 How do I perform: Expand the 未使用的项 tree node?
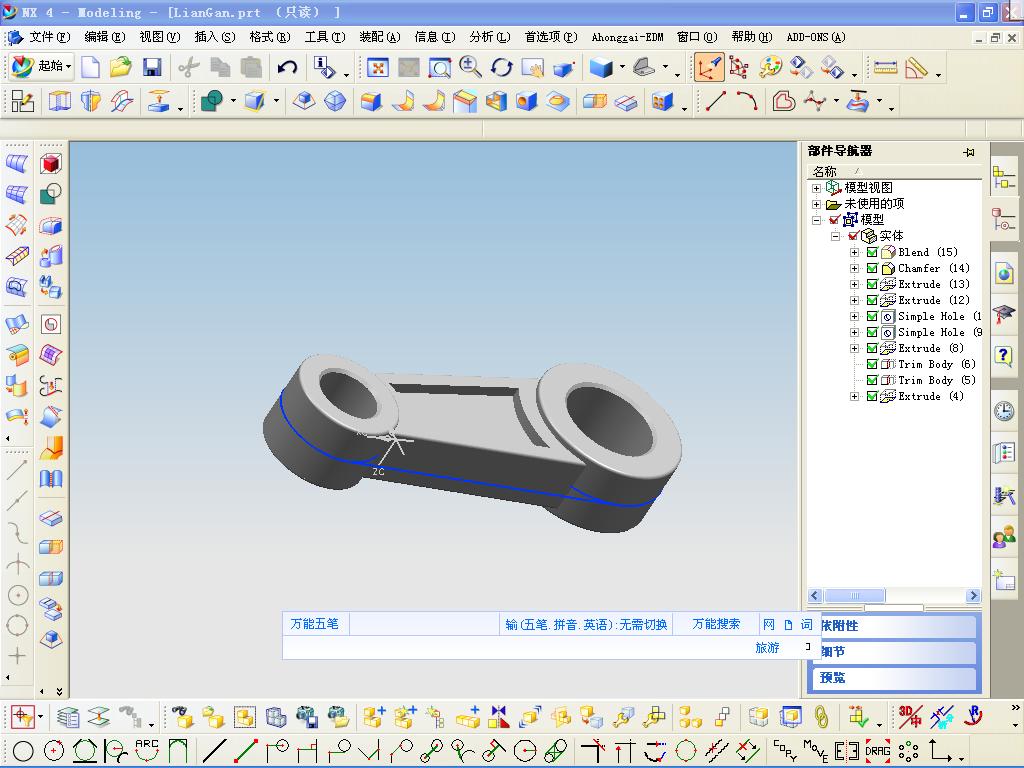pyautogui.click(x=816, y=204)
